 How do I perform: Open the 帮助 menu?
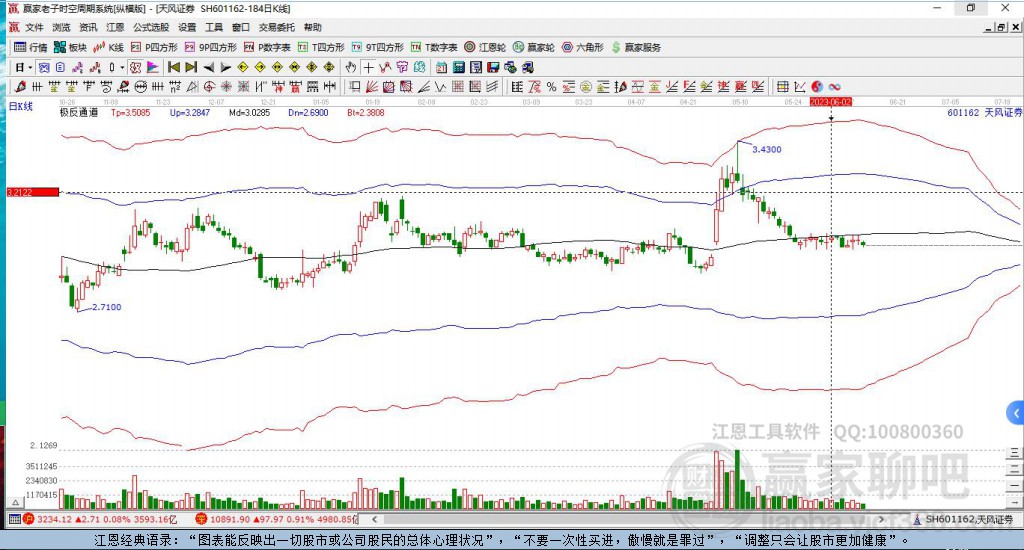tap(312, 27)
